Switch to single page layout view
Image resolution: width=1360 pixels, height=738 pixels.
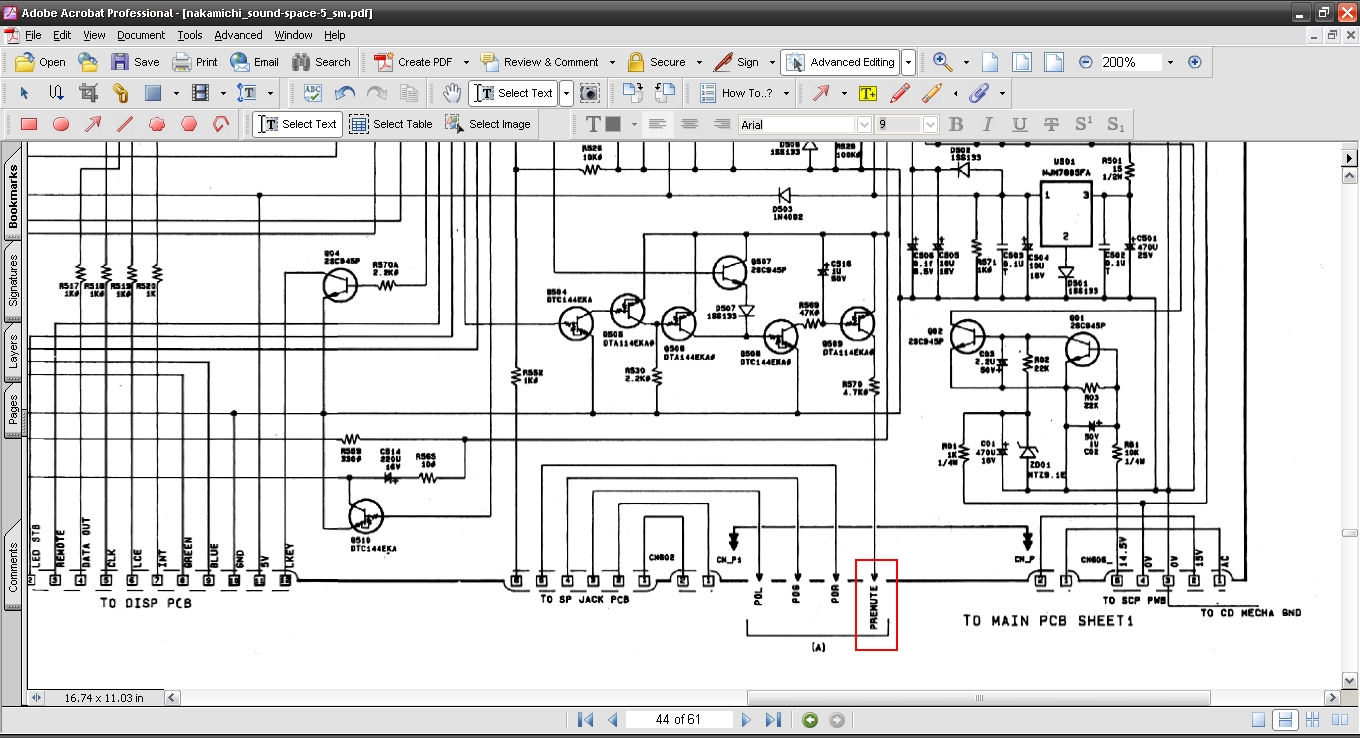point(1259,720)
